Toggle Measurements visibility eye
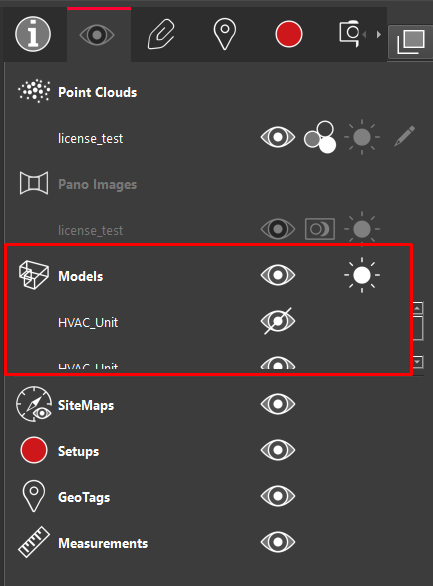Viewport: 433px width, 586px height. 278,542
